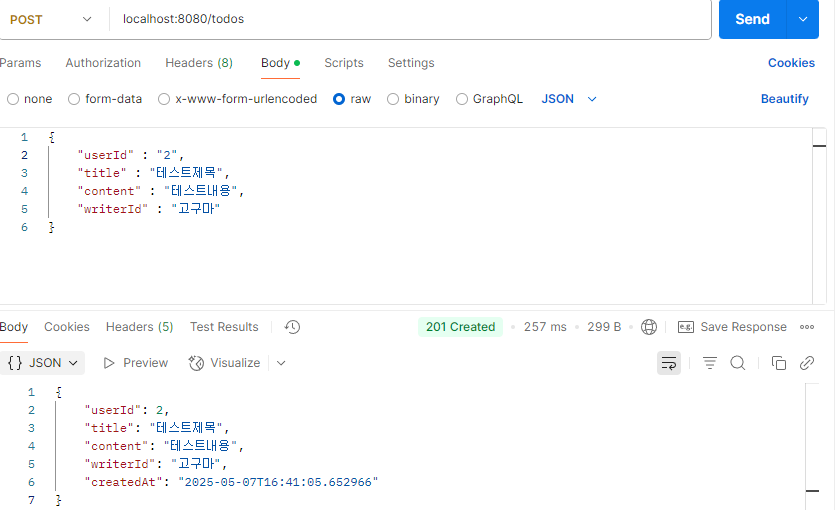Screen dimensions: 836x510
Task: Expand the Visualize chevron dropdown
Action: point(281,363)
